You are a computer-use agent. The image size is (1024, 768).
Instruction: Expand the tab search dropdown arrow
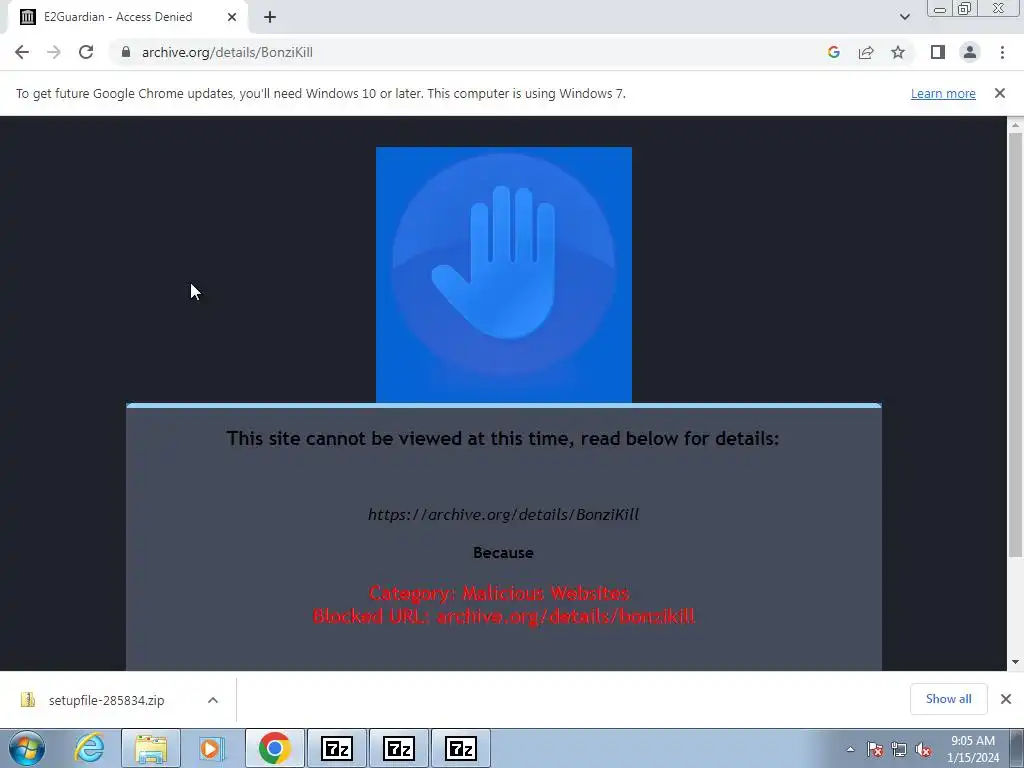pyautogui.click(x=904, y=17)
